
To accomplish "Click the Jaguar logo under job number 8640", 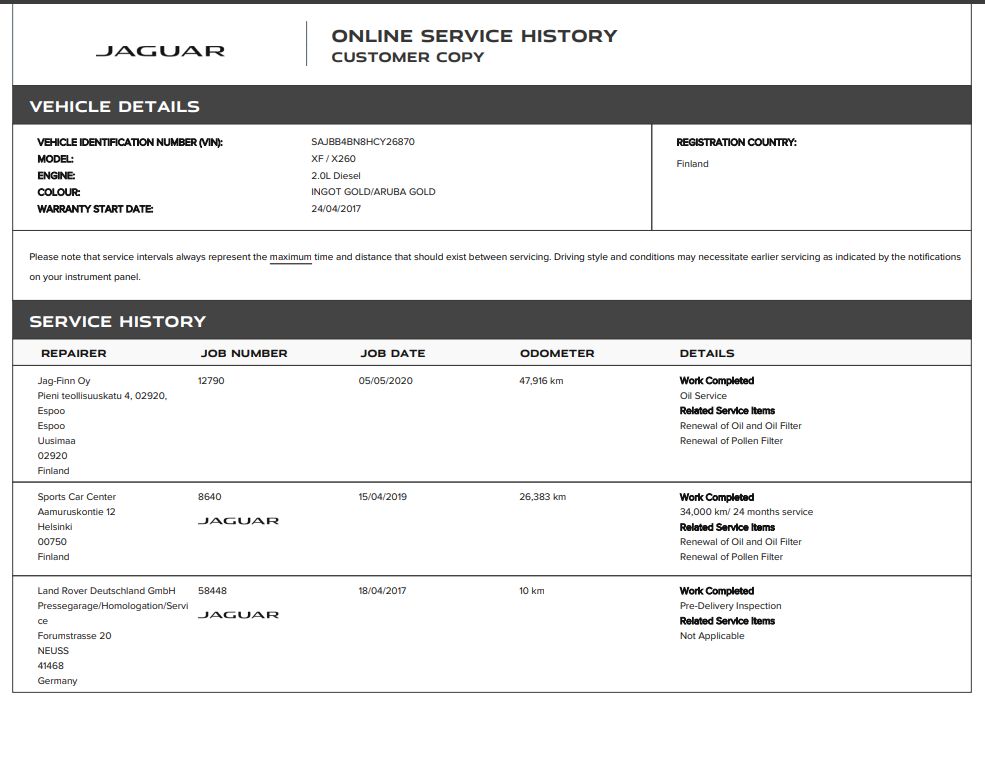I will (x=238, y=521).
